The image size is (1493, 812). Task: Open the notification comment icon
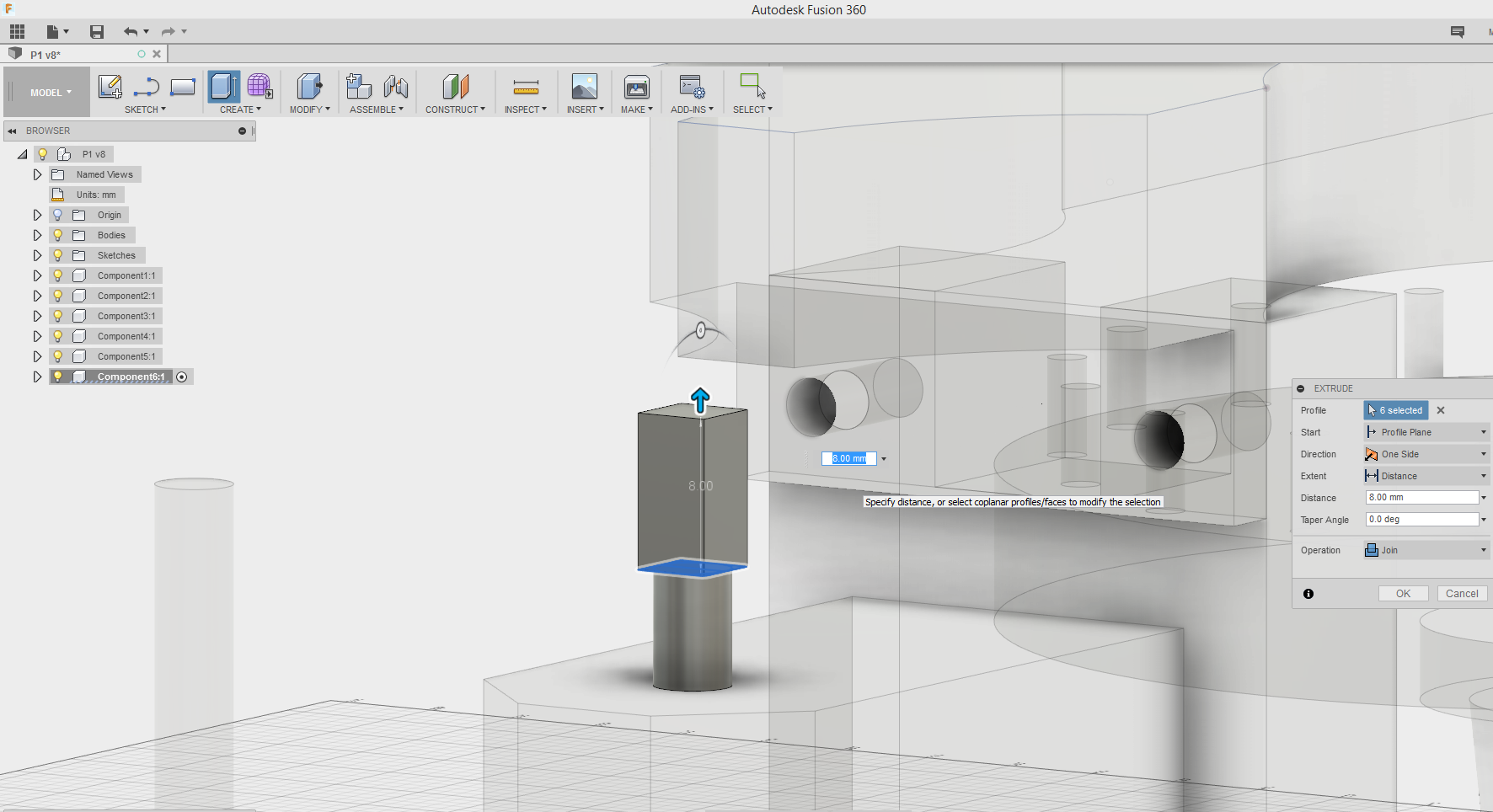1457,32
